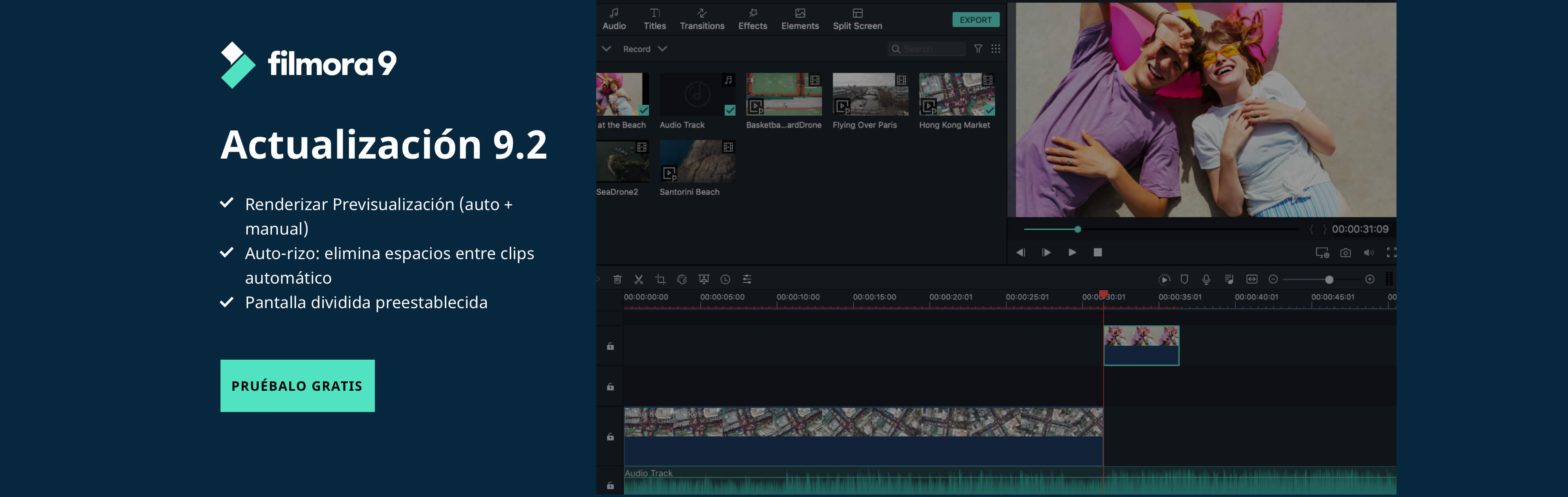Image resolution: width=1568 pixels, height=497 pixels.
Task: Toggle lock on the Audio Track row
Action: (610, 486)
